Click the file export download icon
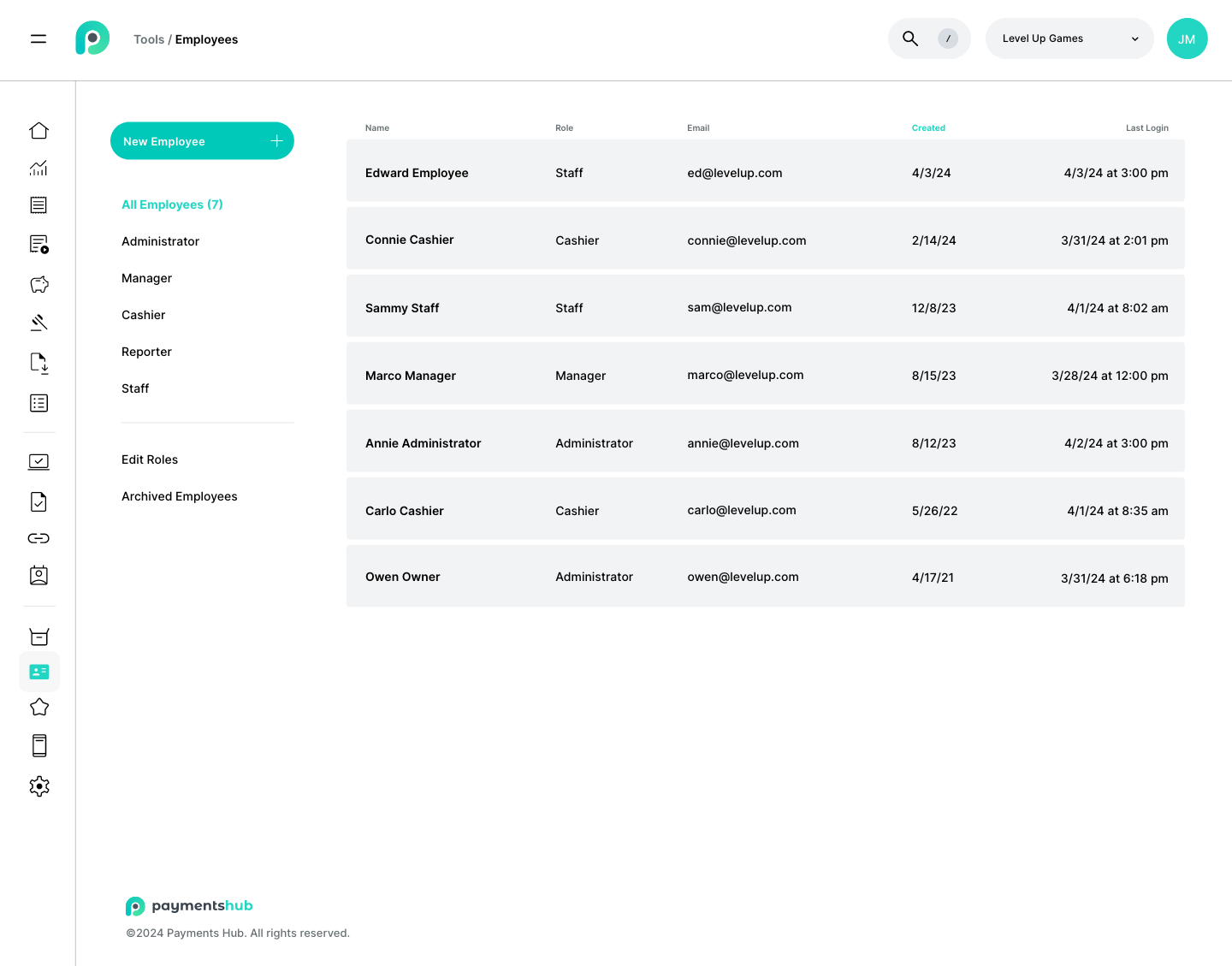Image resolution: width=1232 pixels, height=966 pixels. pos(38,363)
